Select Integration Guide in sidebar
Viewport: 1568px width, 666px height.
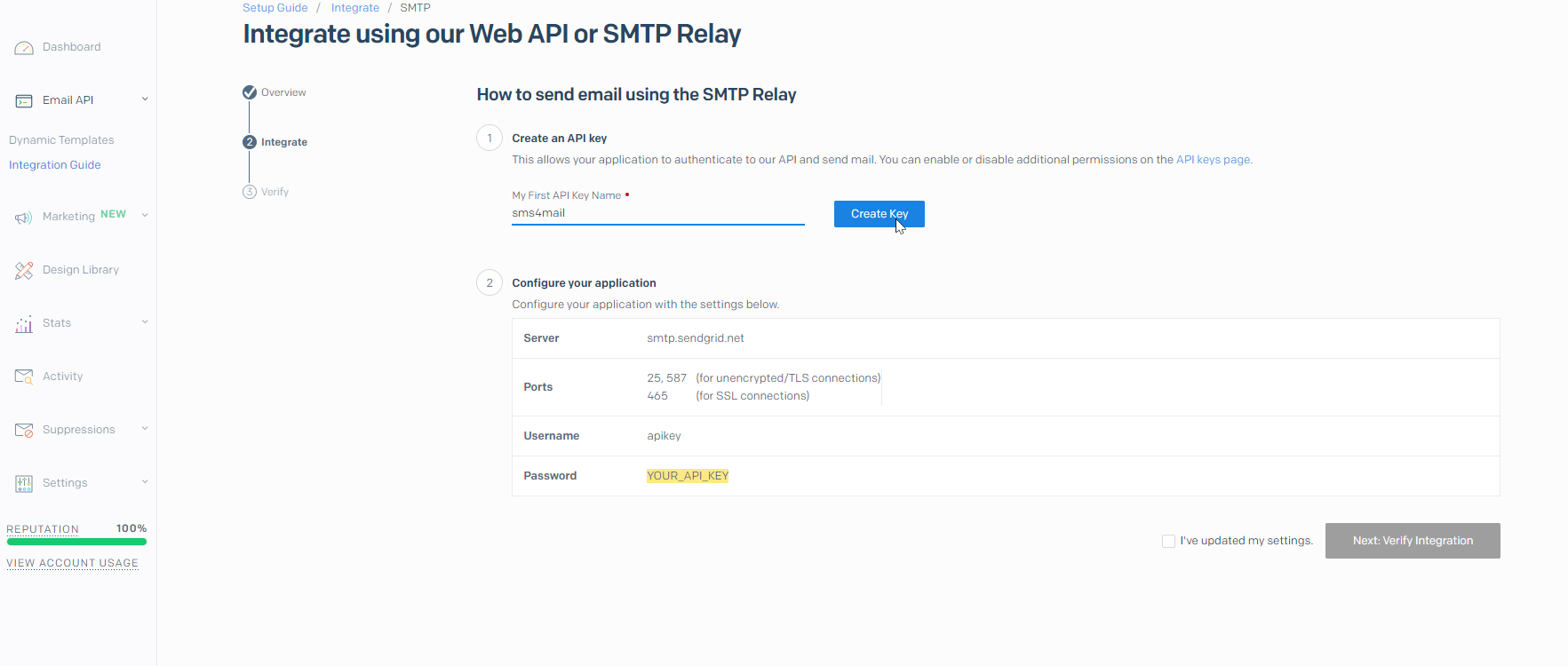pos(55,165)
